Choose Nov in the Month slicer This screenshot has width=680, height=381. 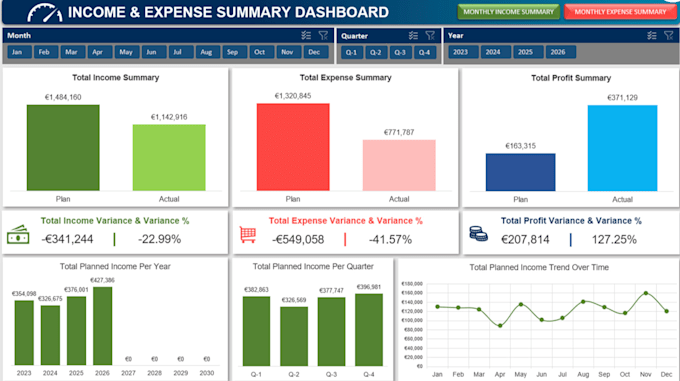(x=288, y=52)
